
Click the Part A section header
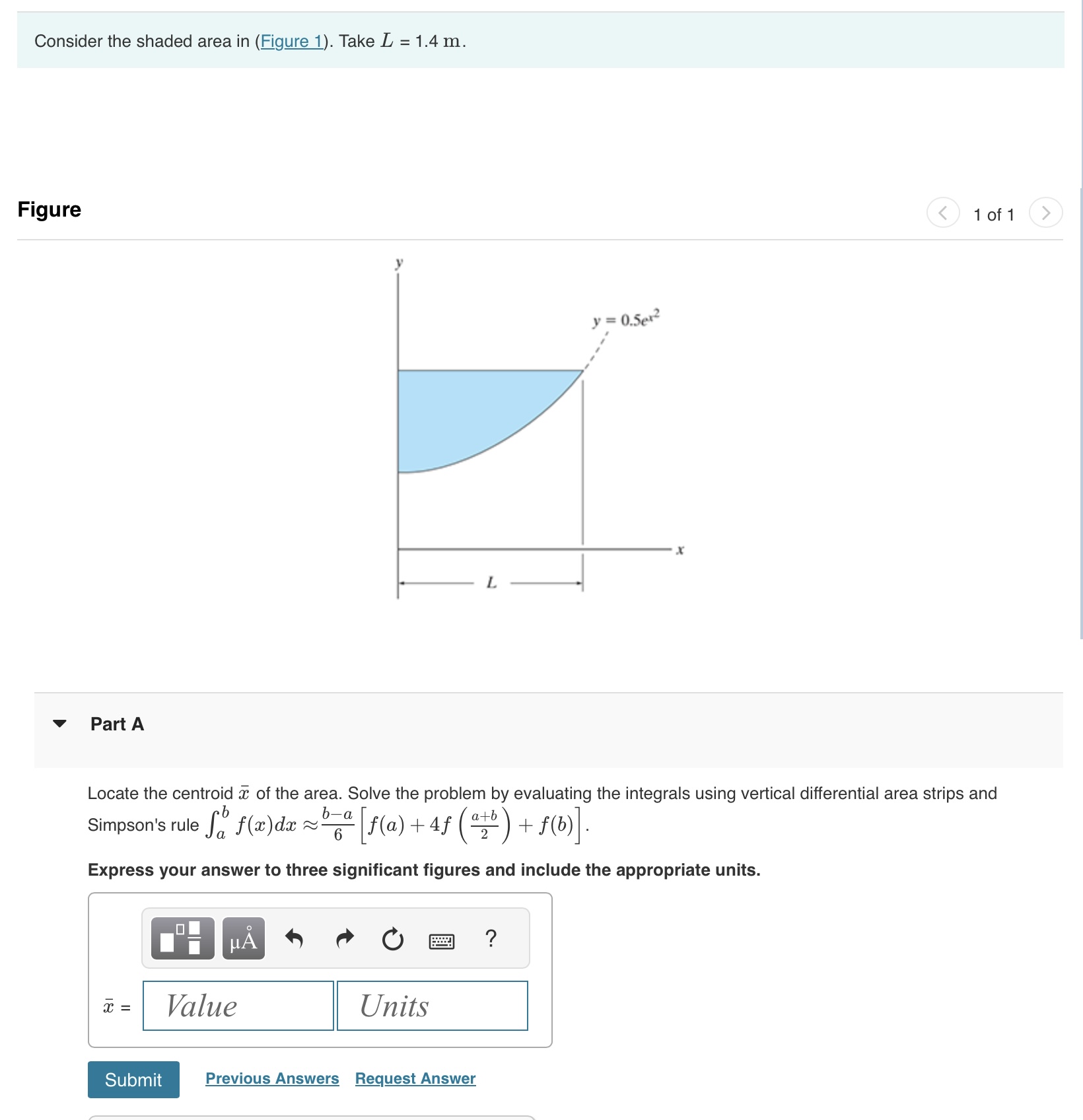116,724
